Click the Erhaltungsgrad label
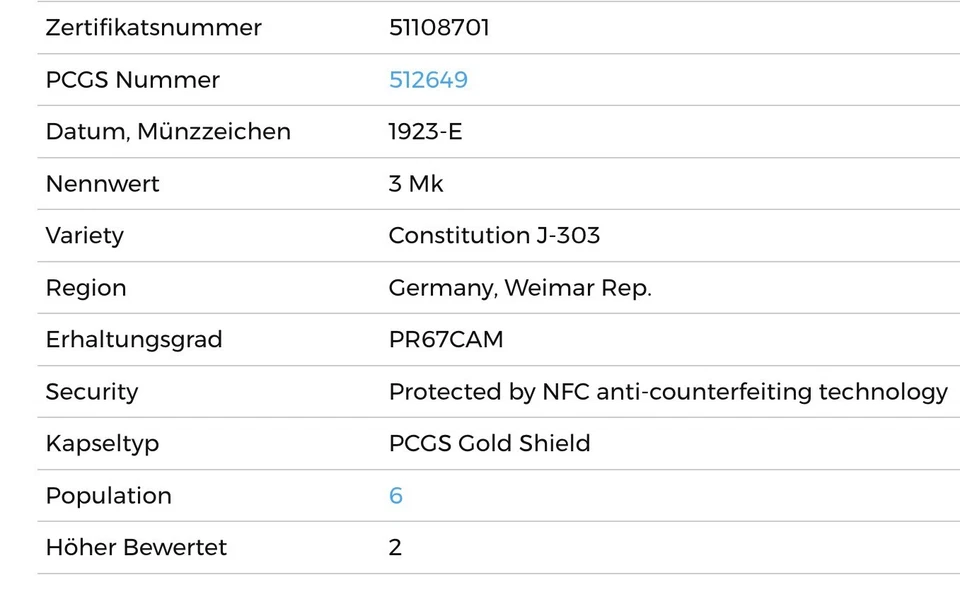This screenshot has width=960, height=604. coord(133,340)
